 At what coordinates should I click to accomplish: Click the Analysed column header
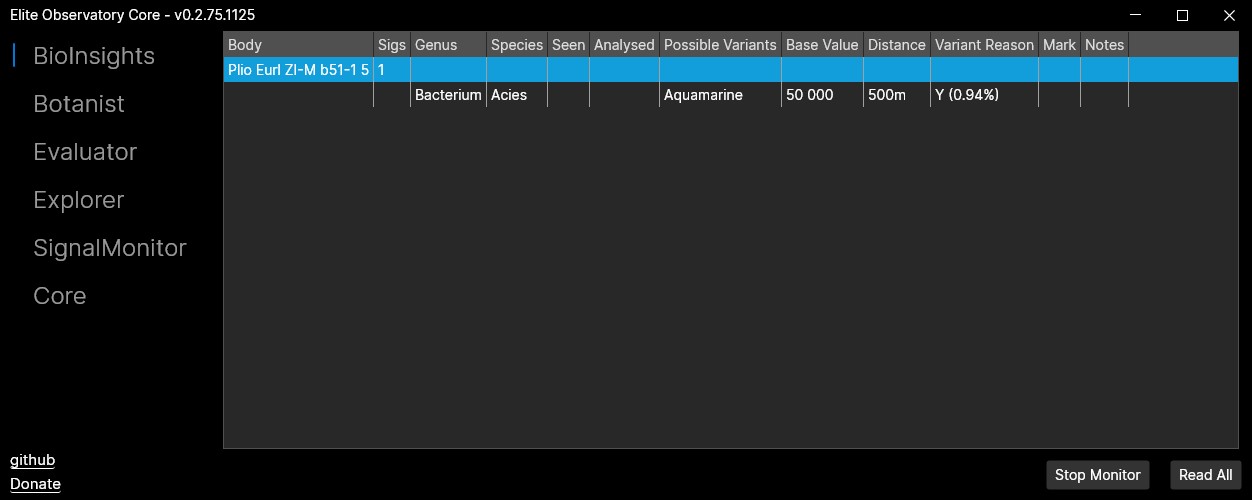624,44
